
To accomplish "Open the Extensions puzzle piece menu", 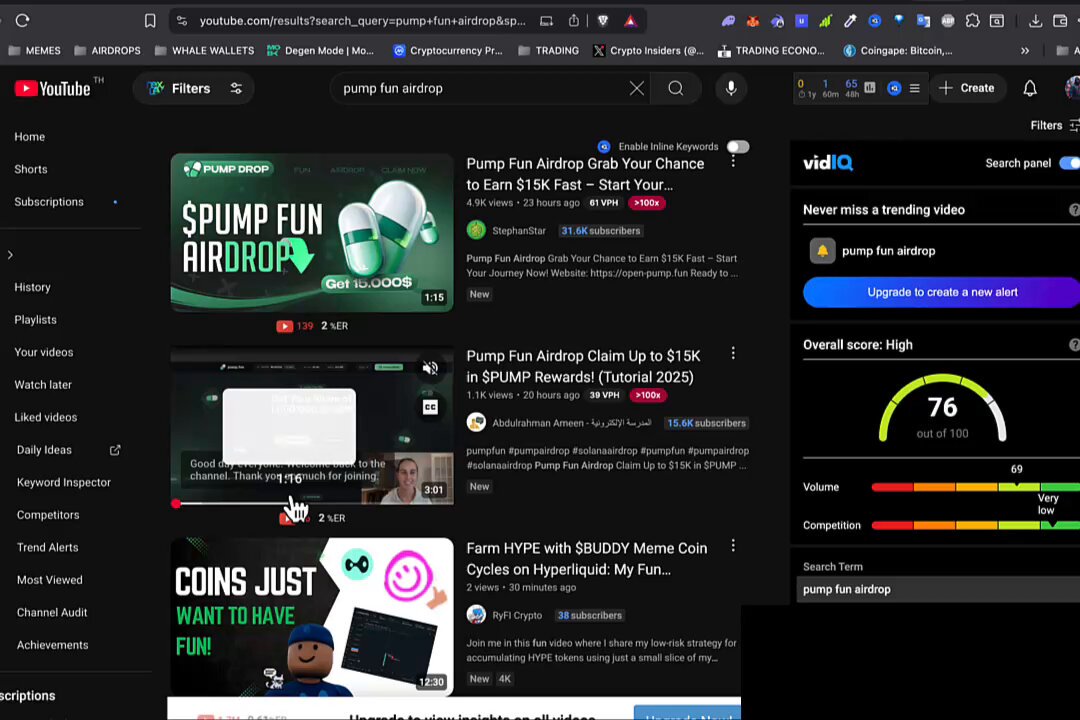I will tap(972, 21).
